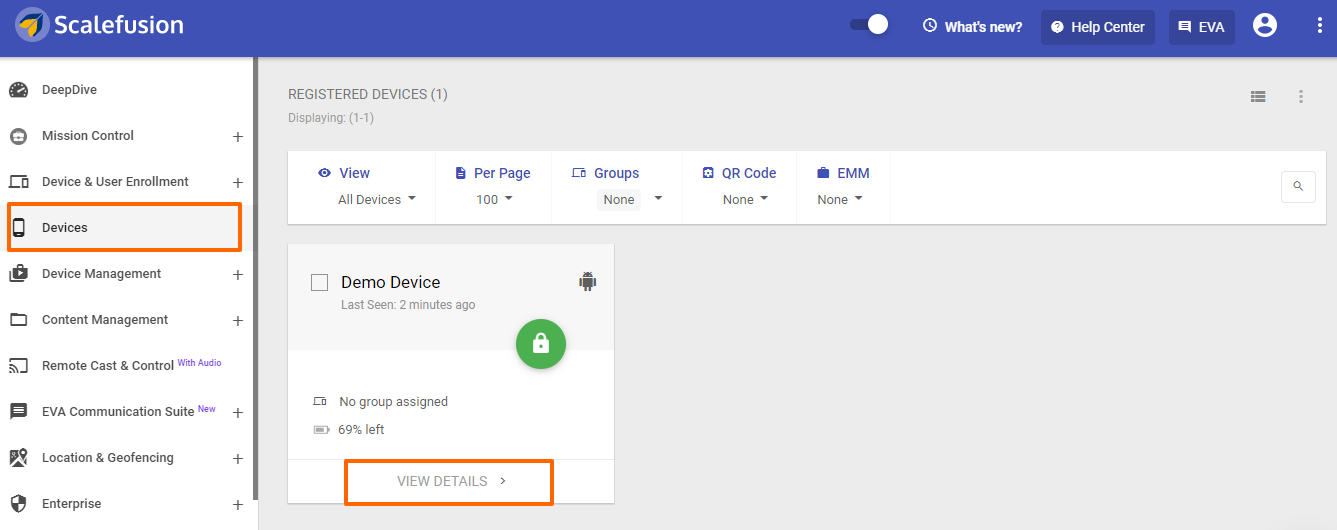
Task: Click the Enterprise shield icon
Action: click(19, 504)
